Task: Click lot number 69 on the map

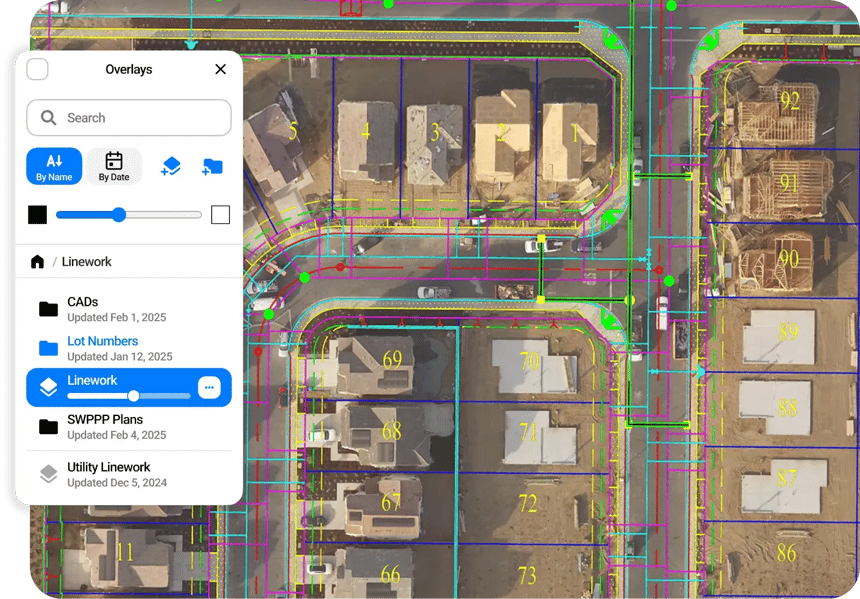Action: [392, 359]
